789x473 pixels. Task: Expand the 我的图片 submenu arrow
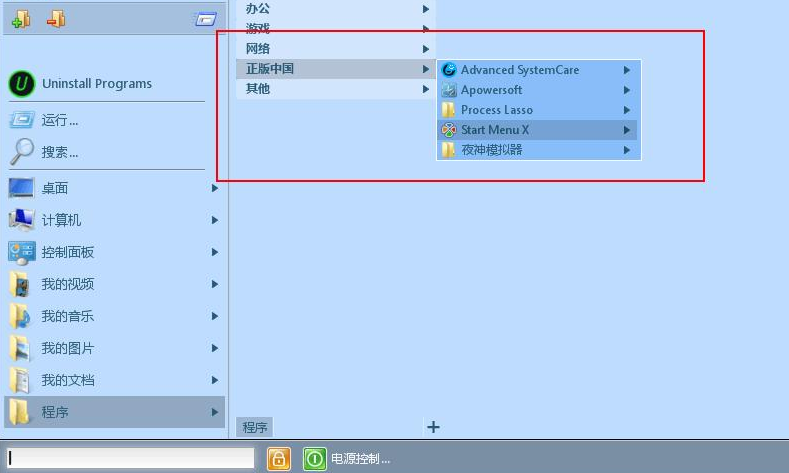(x=215, y=348)
